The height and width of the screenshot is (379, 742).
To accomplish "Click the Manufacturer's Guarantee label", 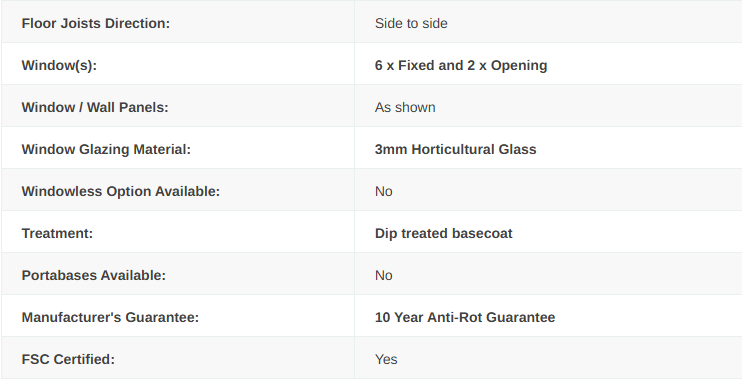I will pyautogui.click(x=110, y=317).
